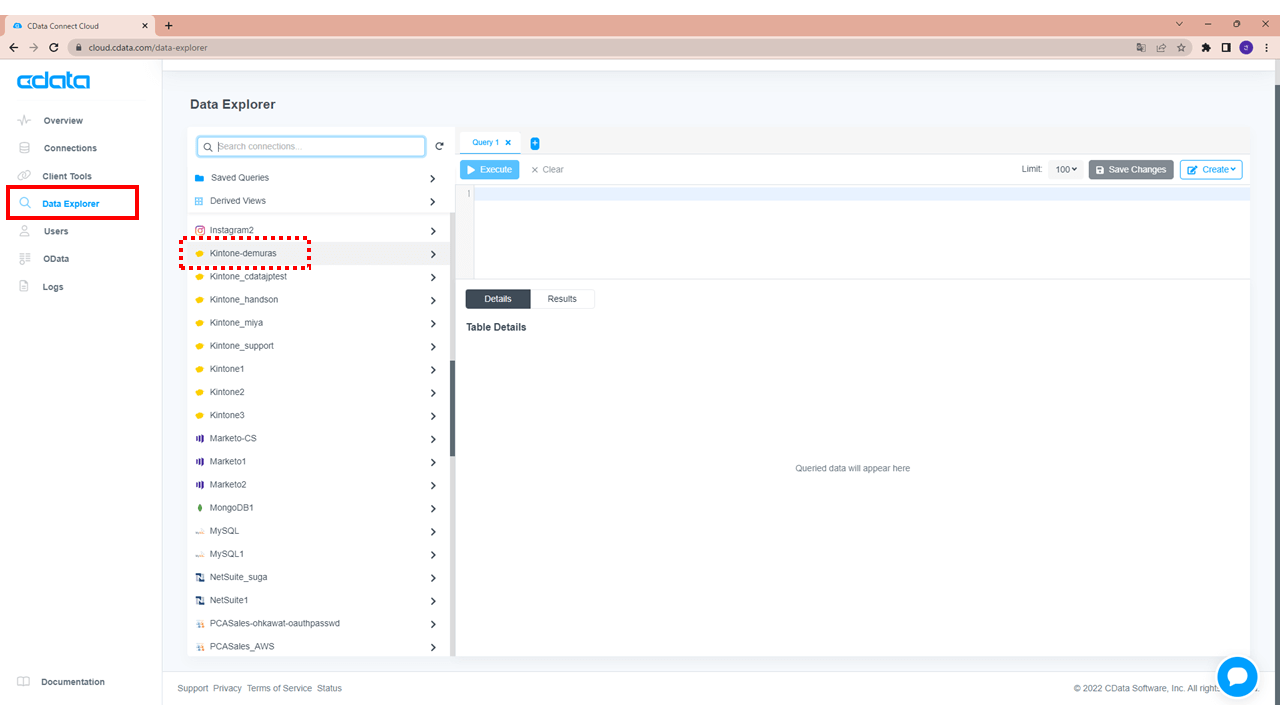The width and height of the screenshot is (1280, 720).
Task: Click into the SQL query editor
Action: click(861, 232)
